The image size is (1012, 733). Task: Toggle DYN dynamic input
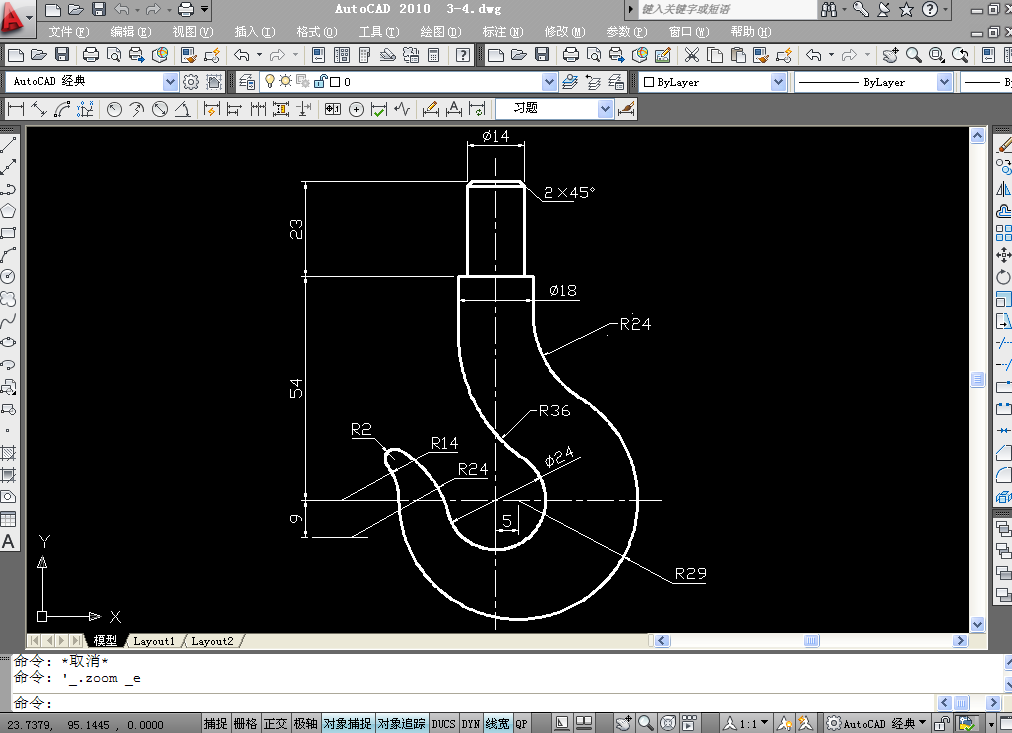[471, 724]
